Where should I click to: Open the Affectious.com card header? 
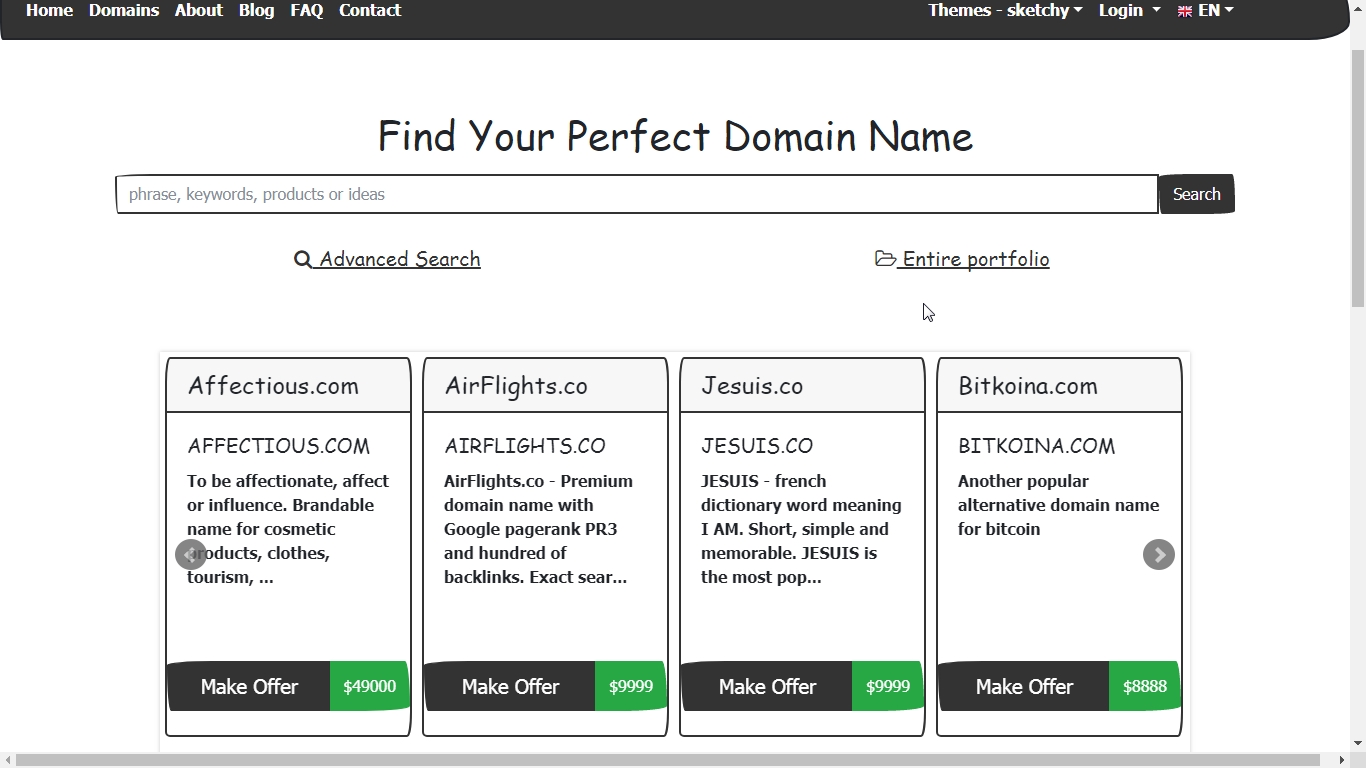coord(288,386)
